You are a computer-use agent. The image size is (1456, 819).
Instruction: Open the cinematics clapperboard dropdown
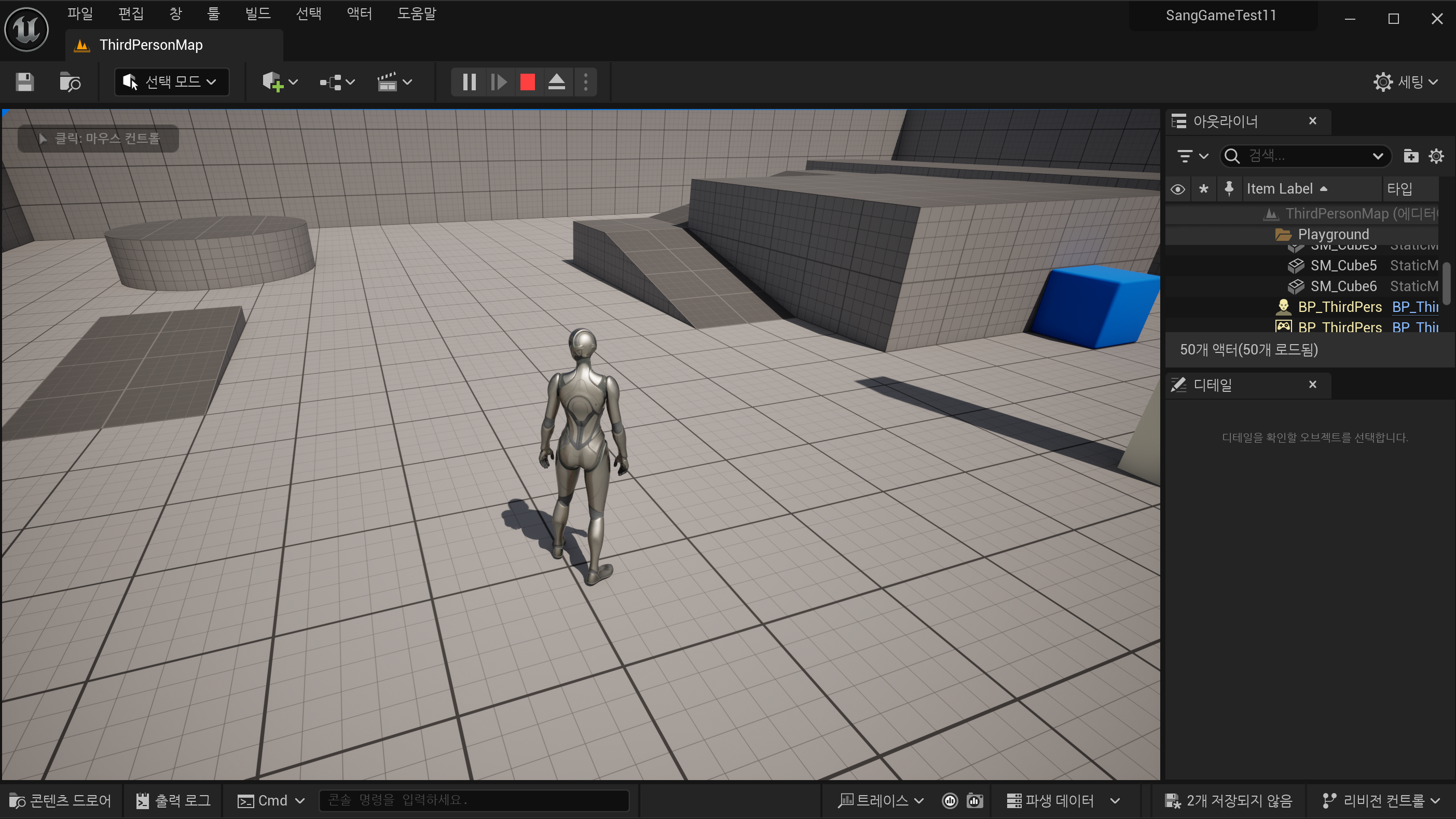point(394,82)
